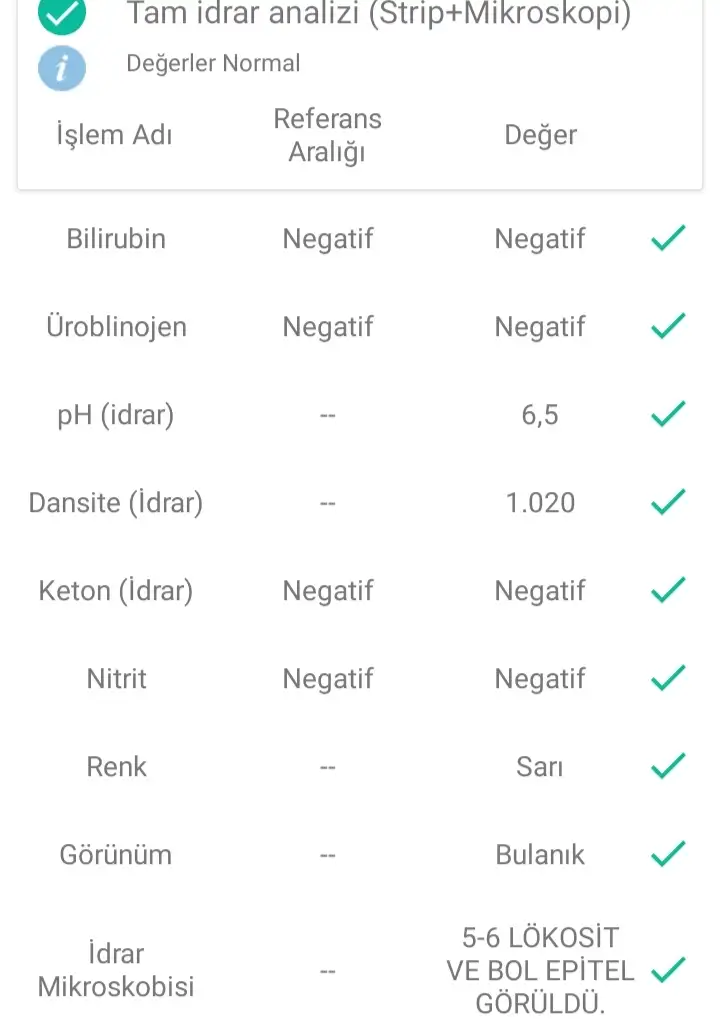Tap the Değerler Normal status text
Viewport: 720px width, 1019px height.
tap(213, 64)
